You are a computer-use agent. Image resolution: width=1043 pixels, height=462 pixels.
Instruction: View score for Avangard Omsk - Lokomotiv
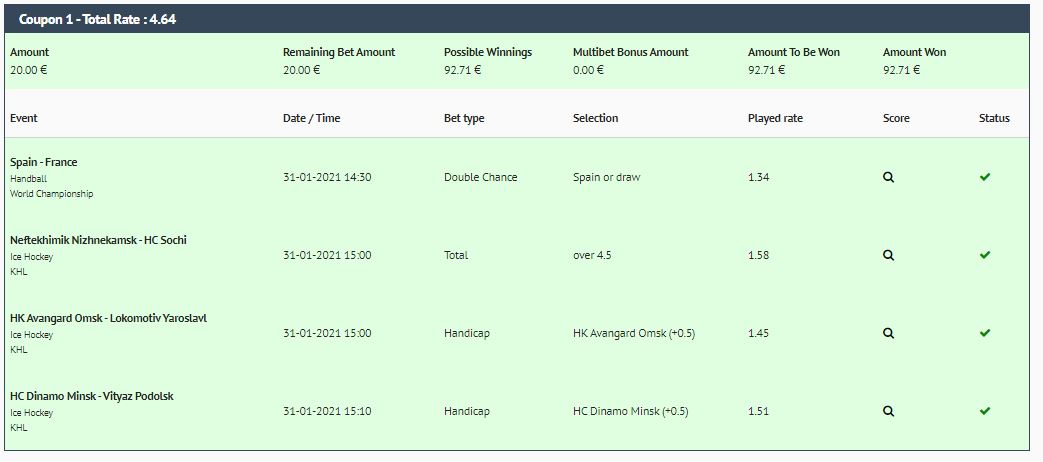point(888,333)
